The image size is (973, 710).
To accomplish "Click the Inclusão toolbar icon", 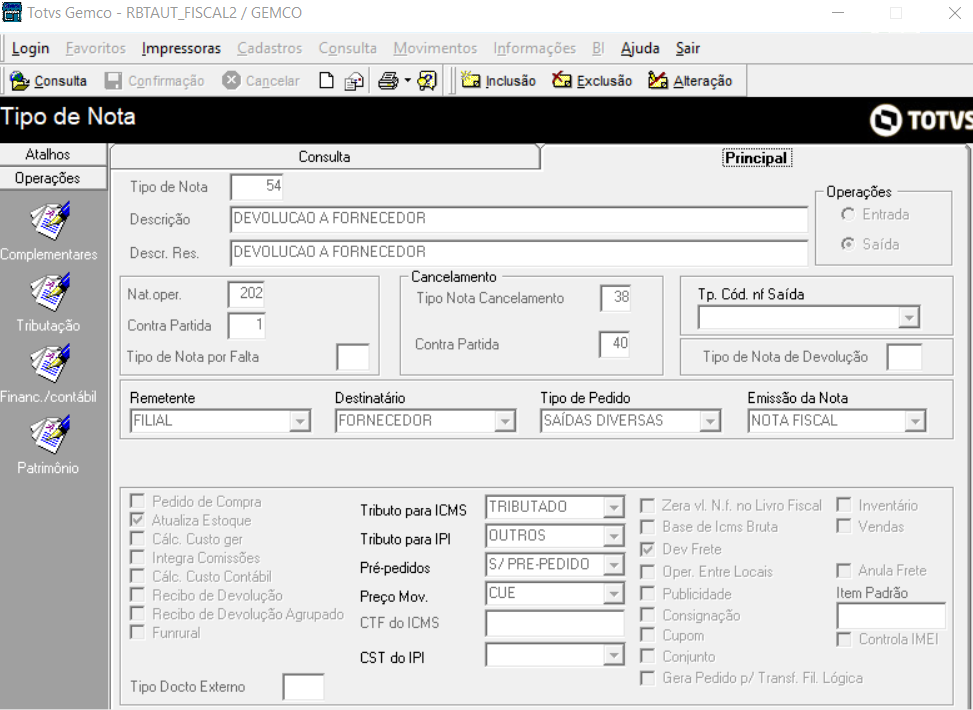I will [x=471, y=80].
